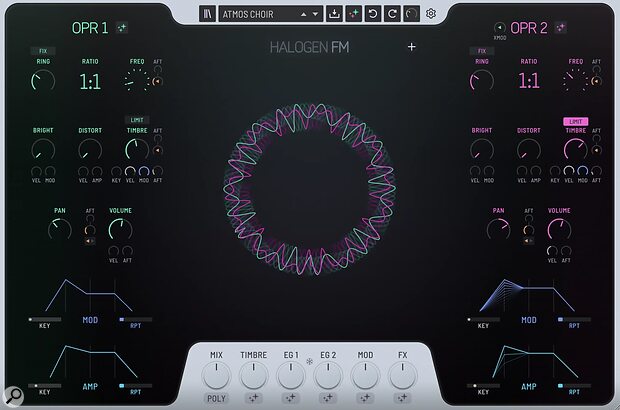This screenshot has height=410, width=620.
Task: Select the next preset with the down arrow
Action: pos(315,14)
